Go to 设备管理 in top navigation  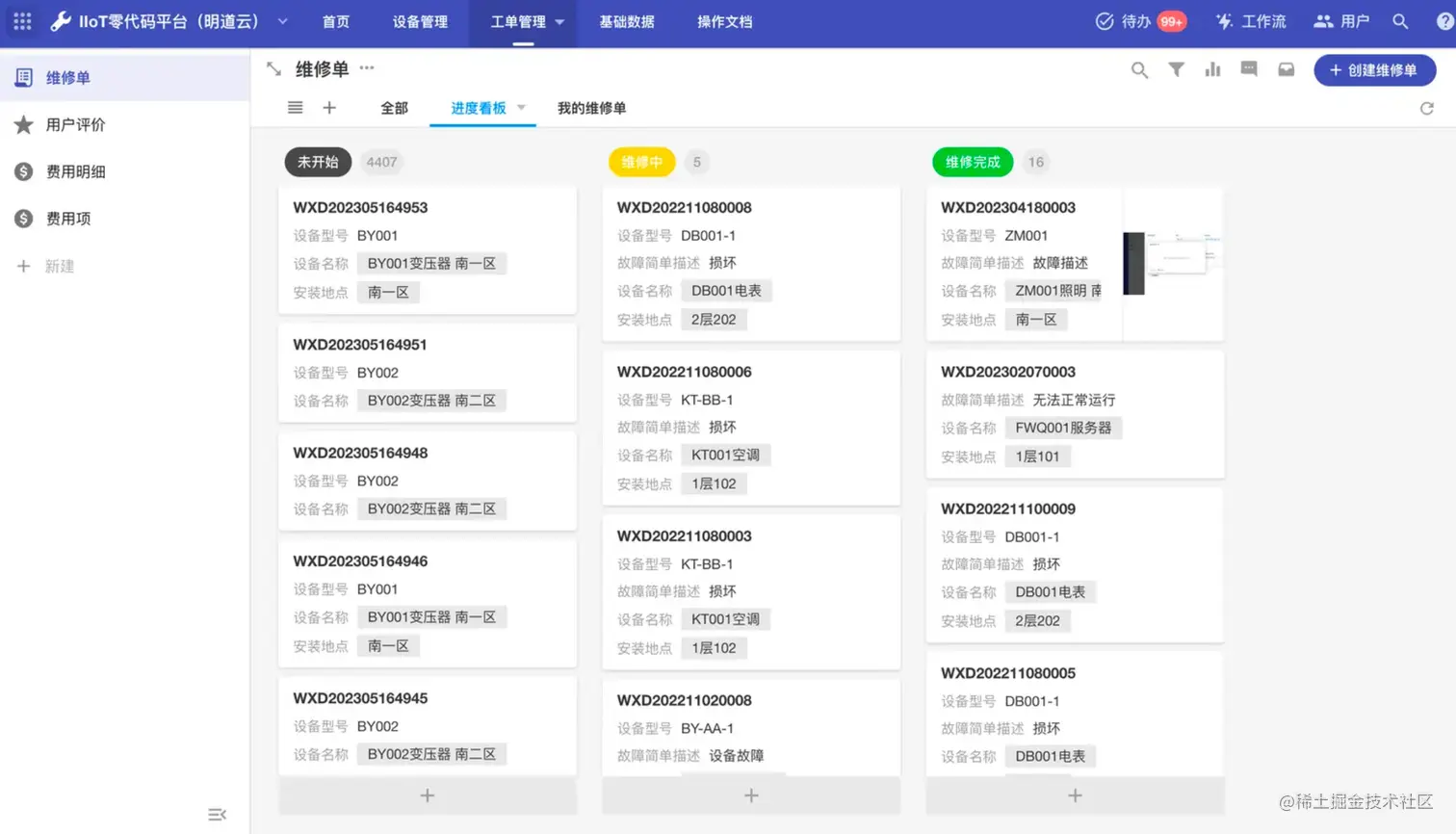tap(421, 21)
